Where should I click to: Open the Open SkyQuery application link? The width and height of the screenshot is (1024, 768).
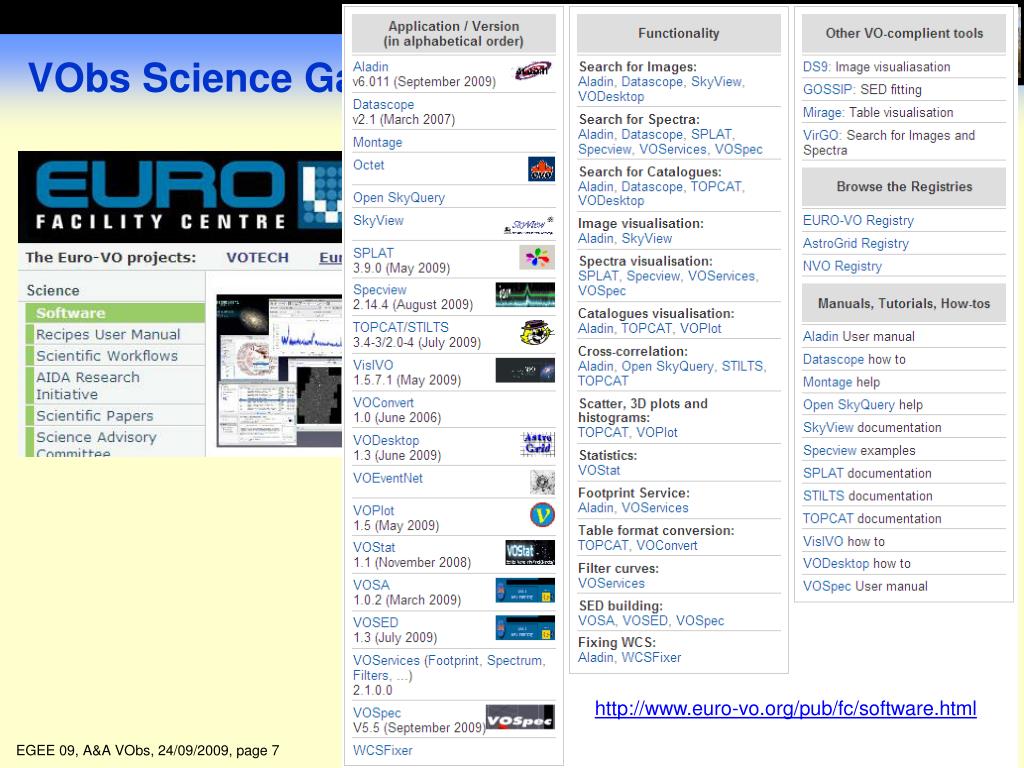[x=398, y=198]
